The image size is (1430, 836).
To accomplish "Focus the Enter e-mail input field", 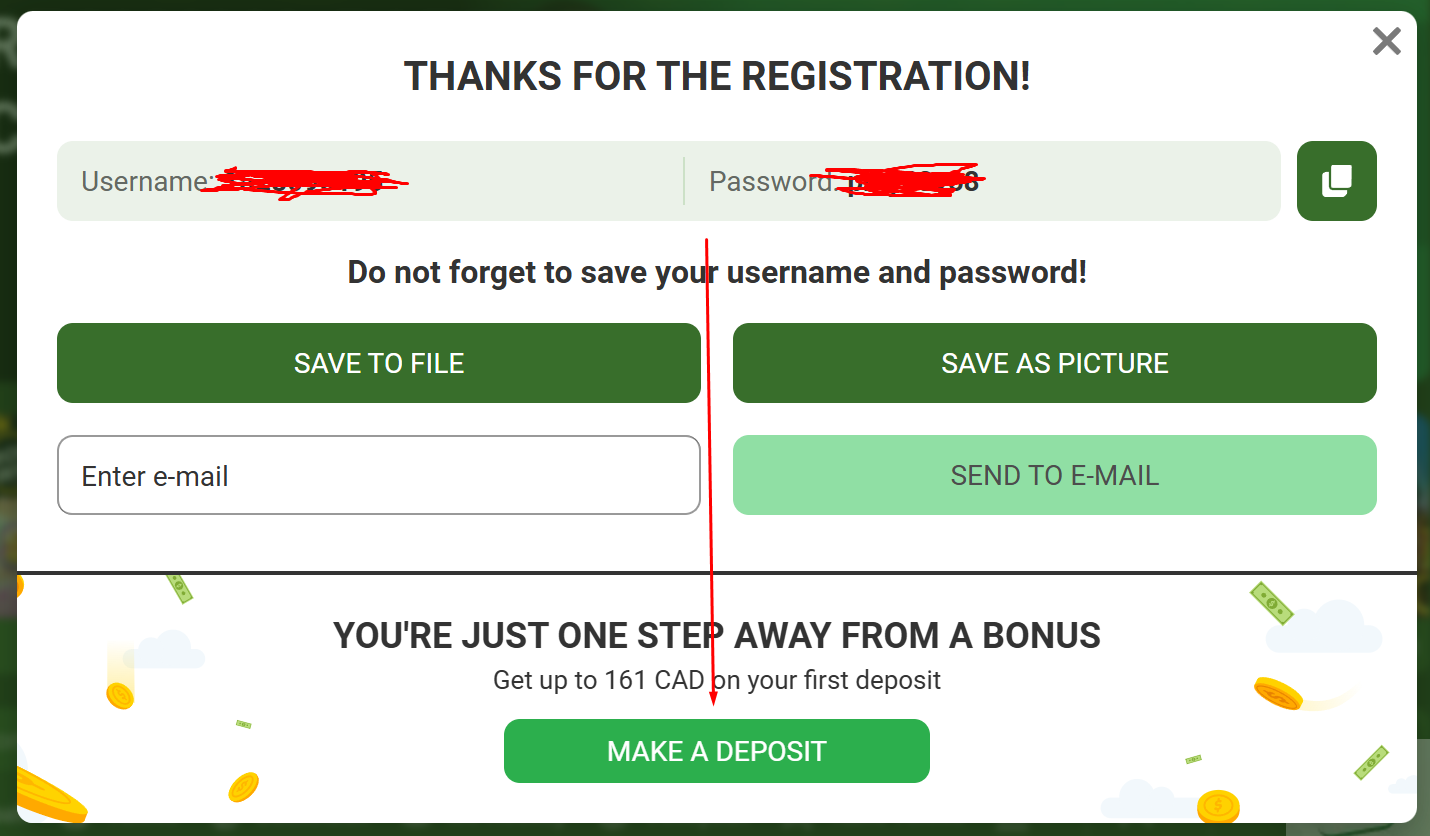I will point(378,475).
